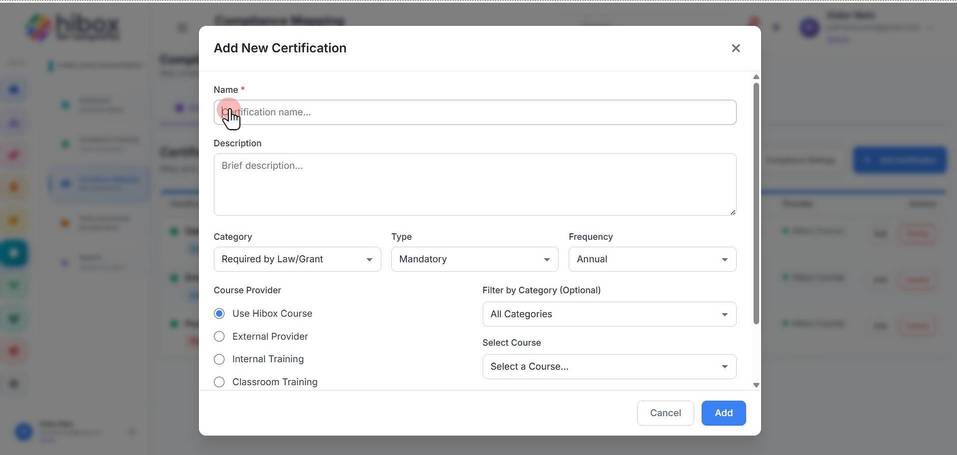The width and height of the screenshot is (957, 455).
Task: Click the blue Add Certification button behind dialog
Action: click(900, 160)
